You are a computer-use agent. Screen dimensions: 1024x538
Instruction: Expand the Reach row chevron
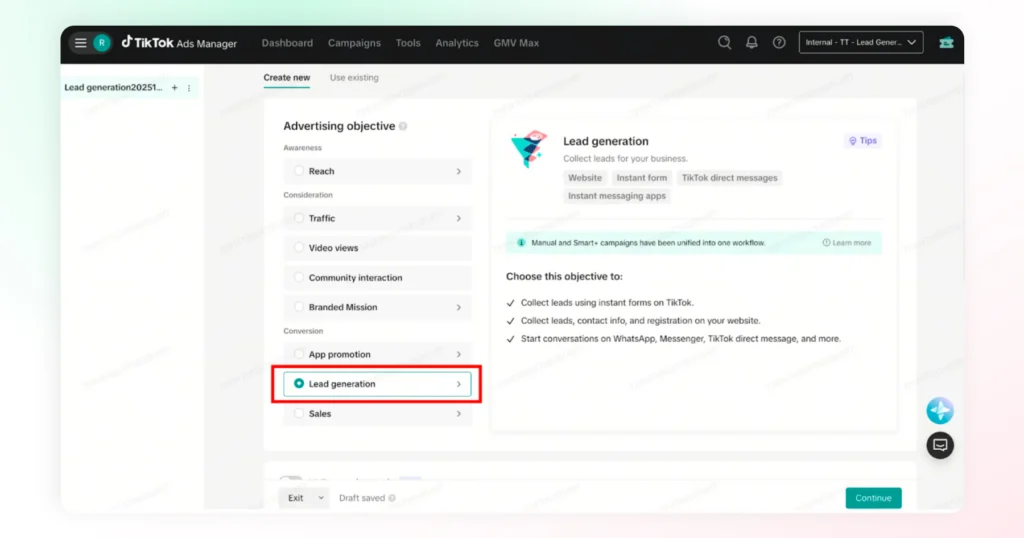[458, 171]
